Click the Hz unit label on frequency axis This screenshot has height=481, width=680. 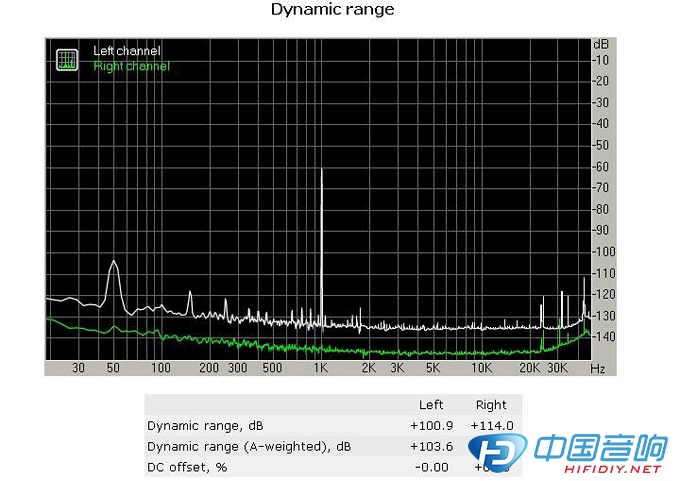coord(597,369)
